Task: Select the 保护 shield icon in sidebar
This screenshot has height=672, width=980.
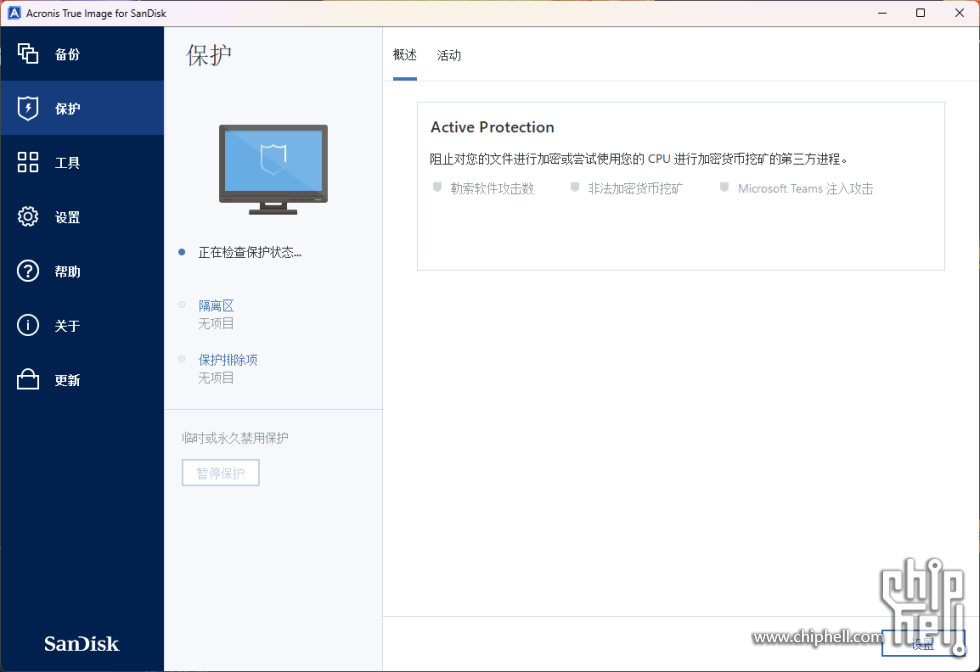Action: click(x=28, y=108)
